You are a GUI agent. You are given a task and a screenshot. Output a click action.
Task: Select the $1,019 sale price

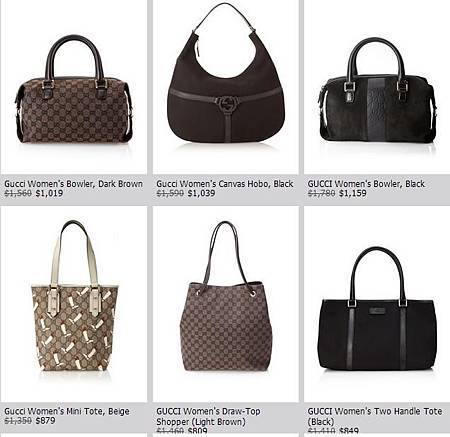(49, 193)
